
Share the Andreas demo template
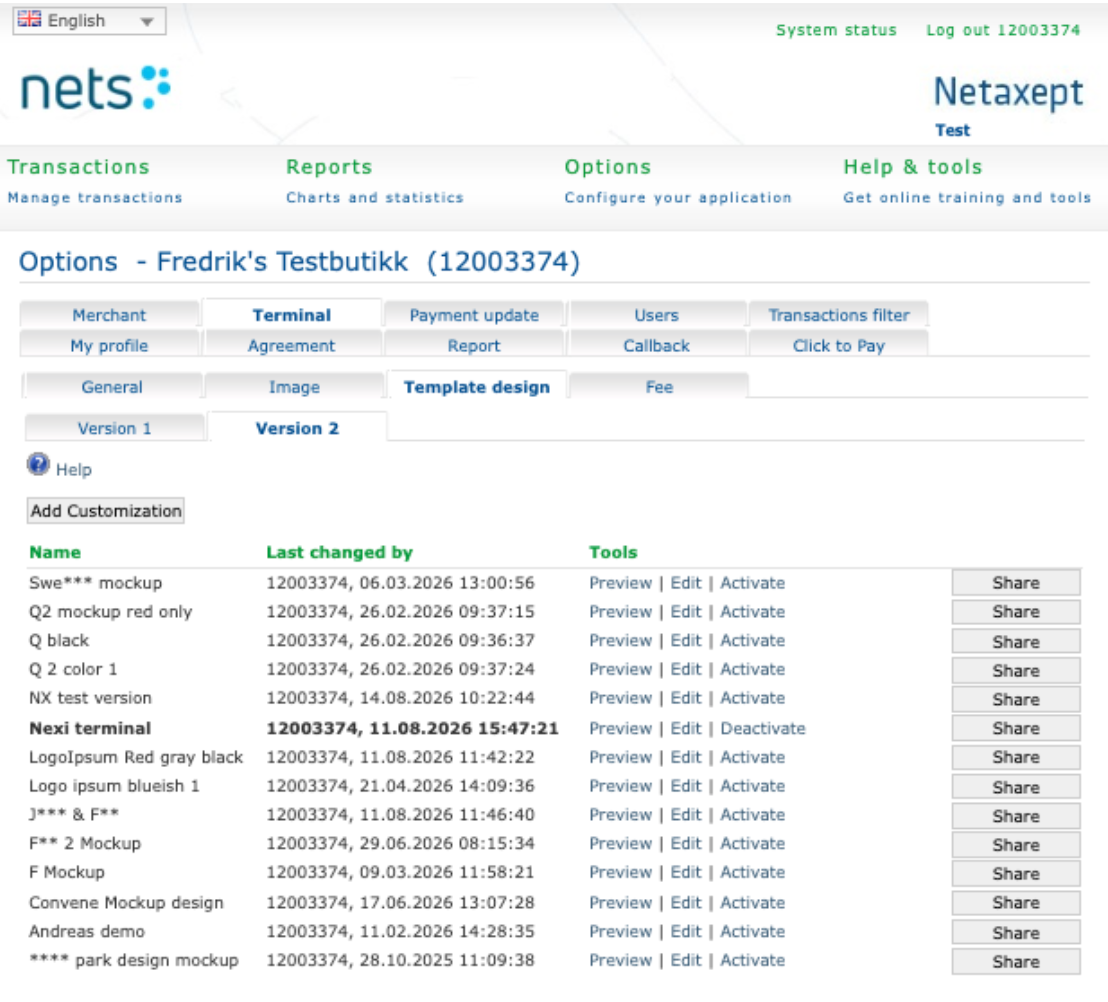tap(1015, 933)
